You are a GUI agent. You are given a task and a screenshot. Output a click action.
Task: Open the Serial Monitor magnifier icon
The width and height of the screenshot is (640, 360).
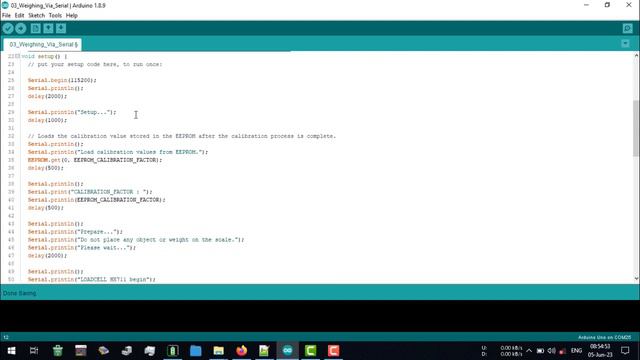pos(627,28)
